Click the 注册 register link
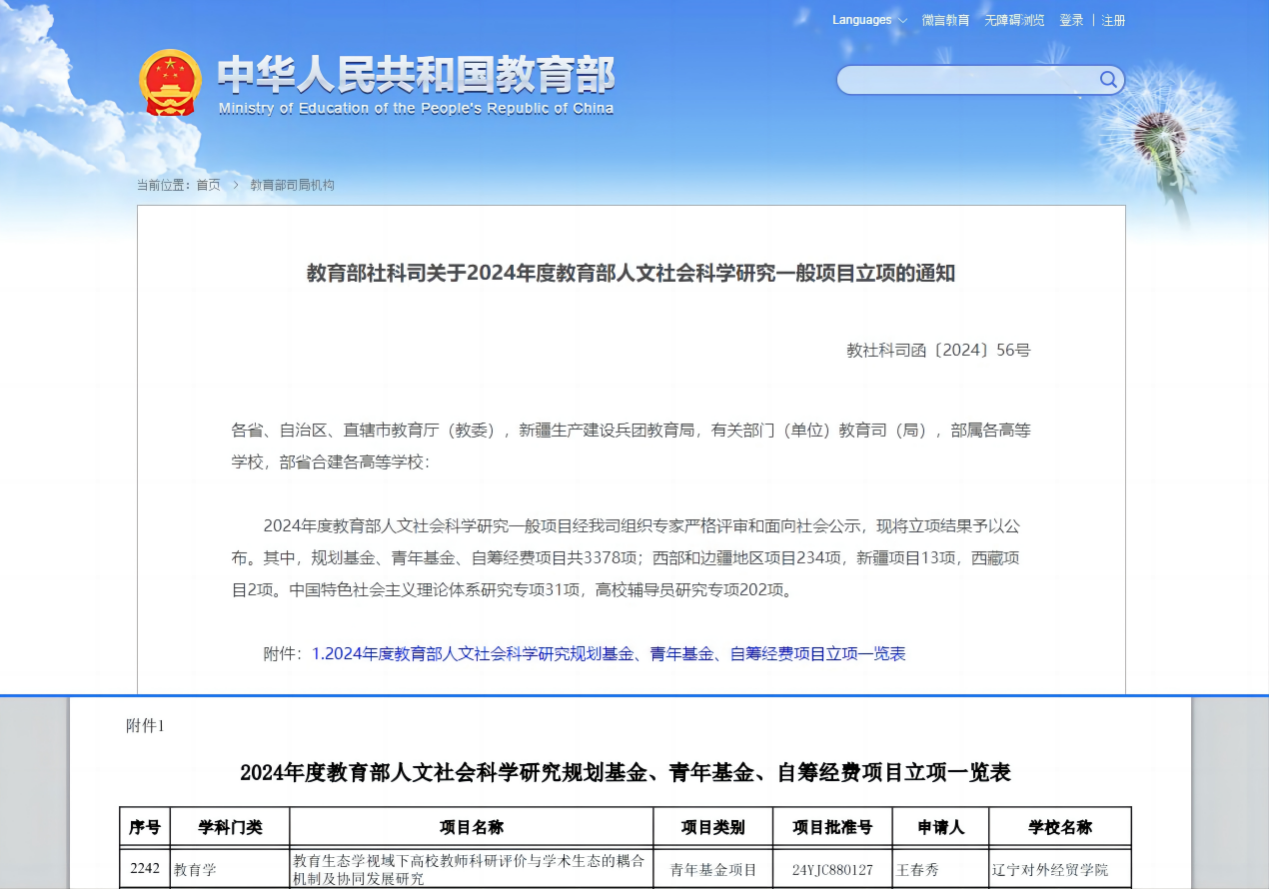 pyautogui.click(x=1113, y=20)
